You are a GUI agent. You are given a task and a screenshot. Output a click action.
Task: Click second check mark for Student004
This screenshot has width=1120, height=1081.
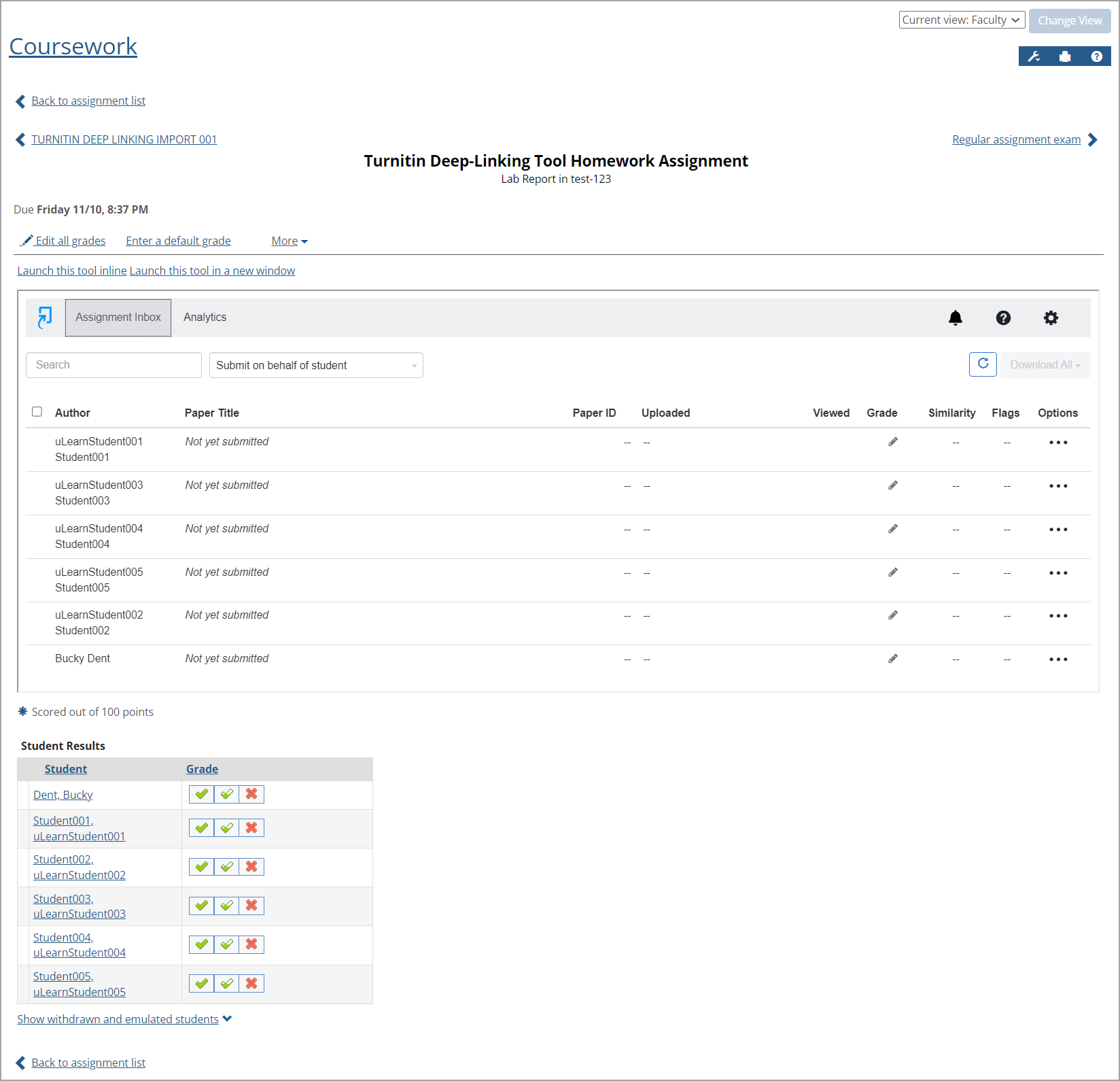click(226, 944)
